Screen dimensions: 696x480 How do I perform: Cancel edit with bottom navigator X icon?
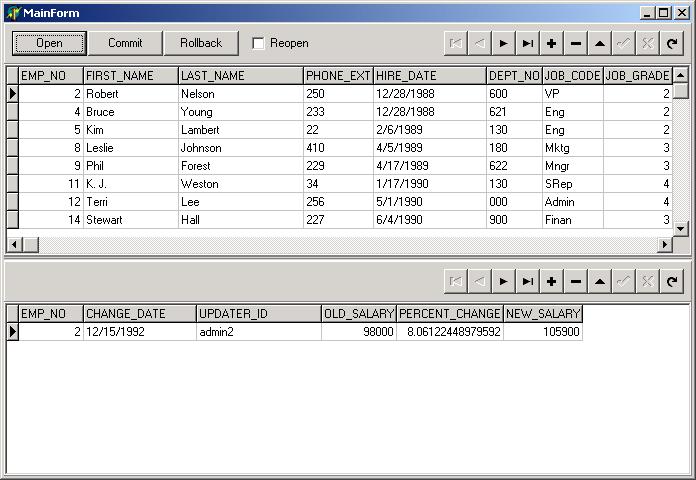pos(648,282)
